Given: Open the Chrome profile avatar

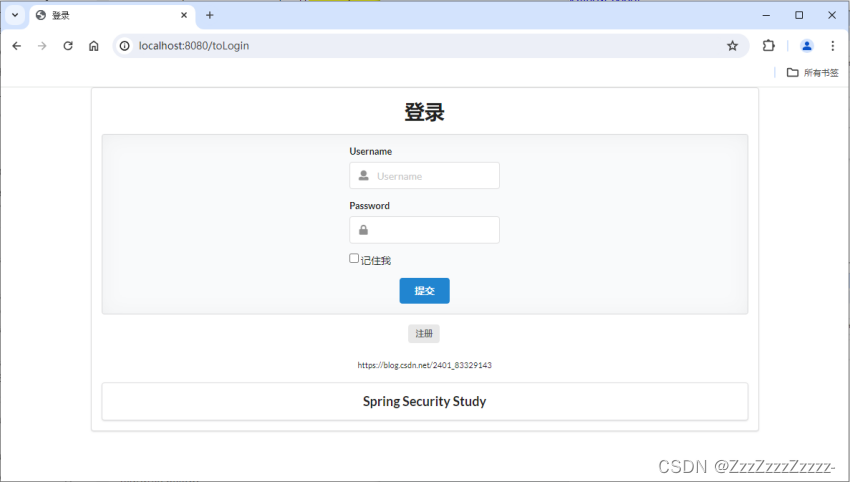Looking at the screenshot, I should click(806, 46).
